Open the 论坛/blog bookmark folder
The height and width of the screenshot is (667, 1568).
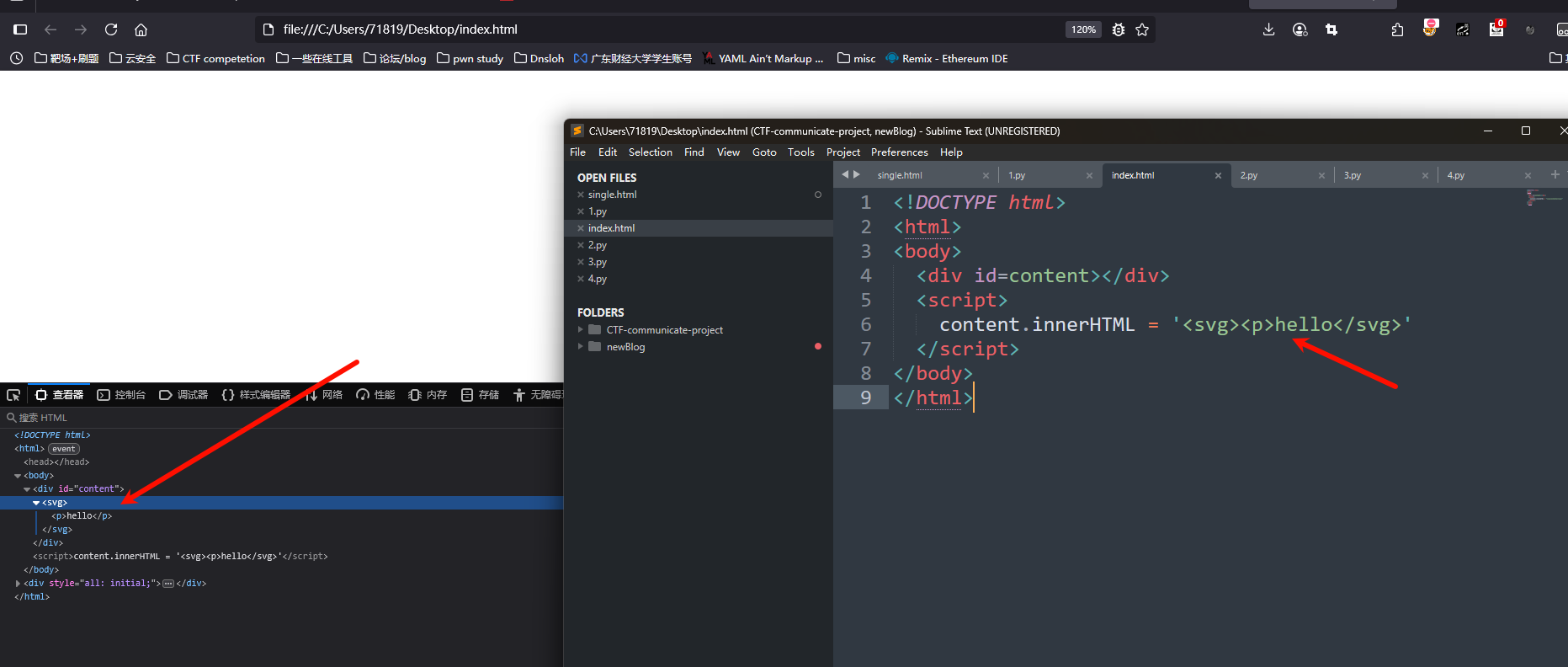tap(395, 58)
